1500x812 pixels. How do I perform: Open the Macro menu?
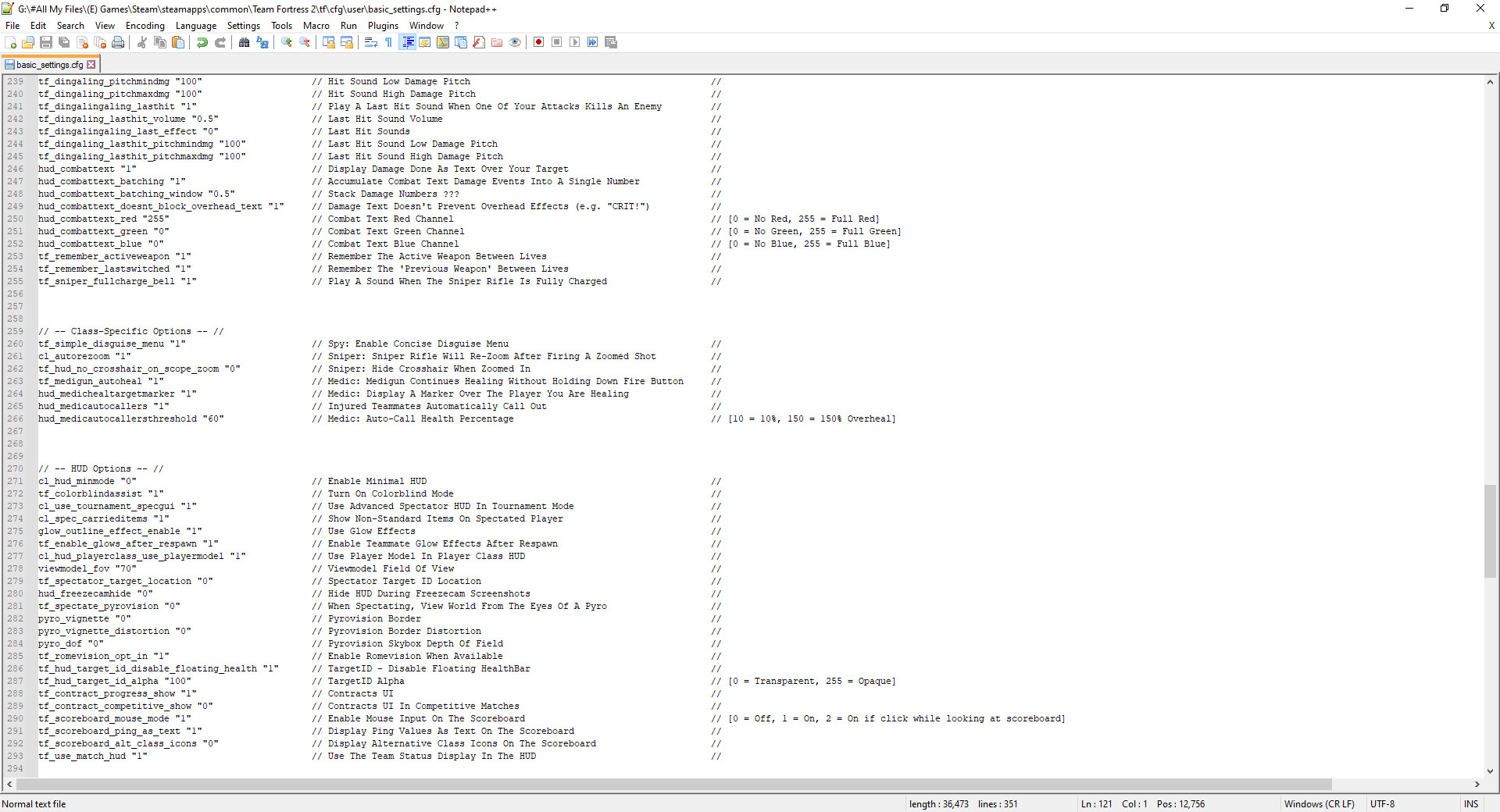pyautogui.click(x=316, y=25)
